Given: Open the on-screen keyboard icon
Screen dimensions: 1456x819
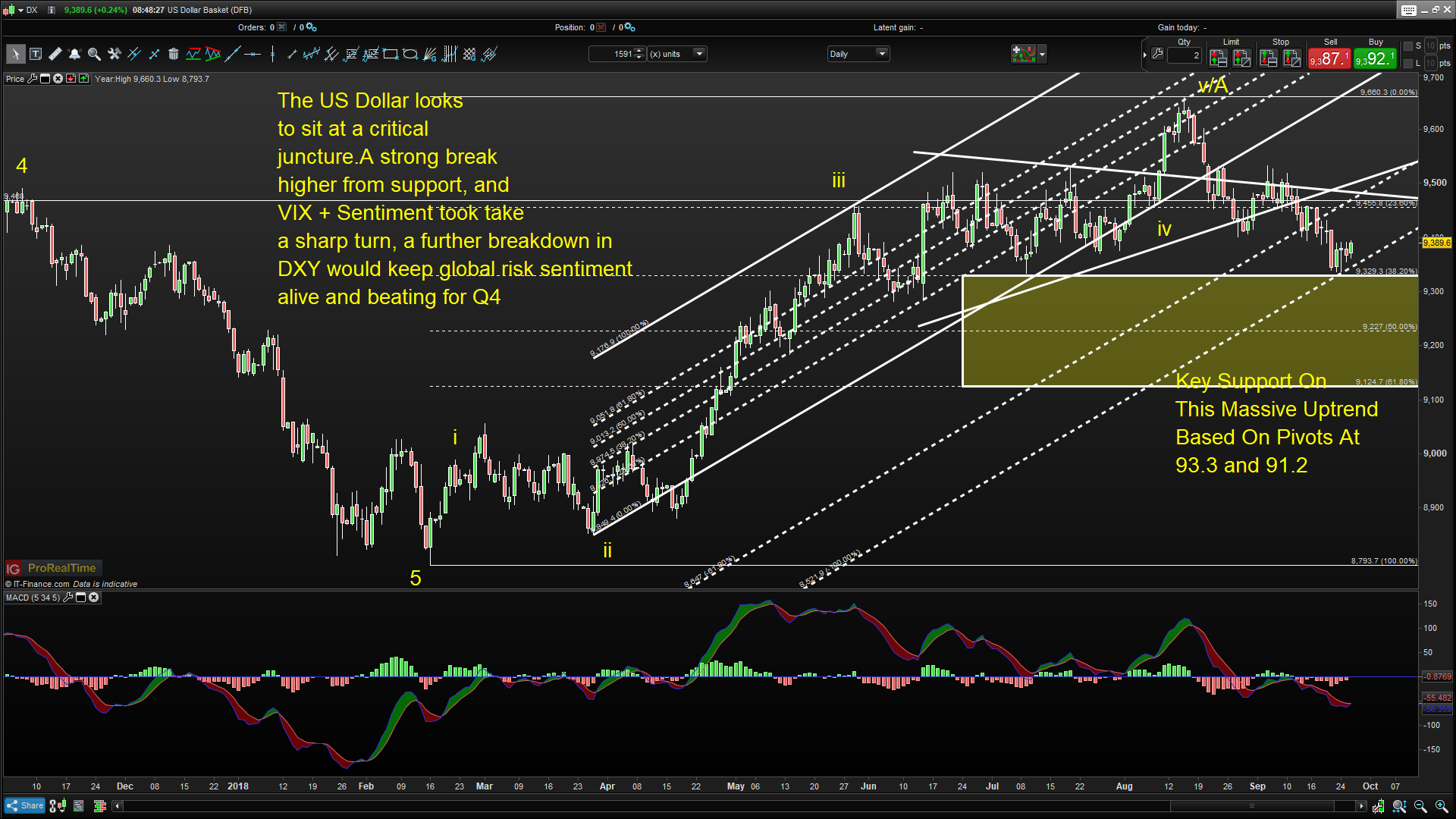Looking at the screenshot, I should click(1408, 10).
